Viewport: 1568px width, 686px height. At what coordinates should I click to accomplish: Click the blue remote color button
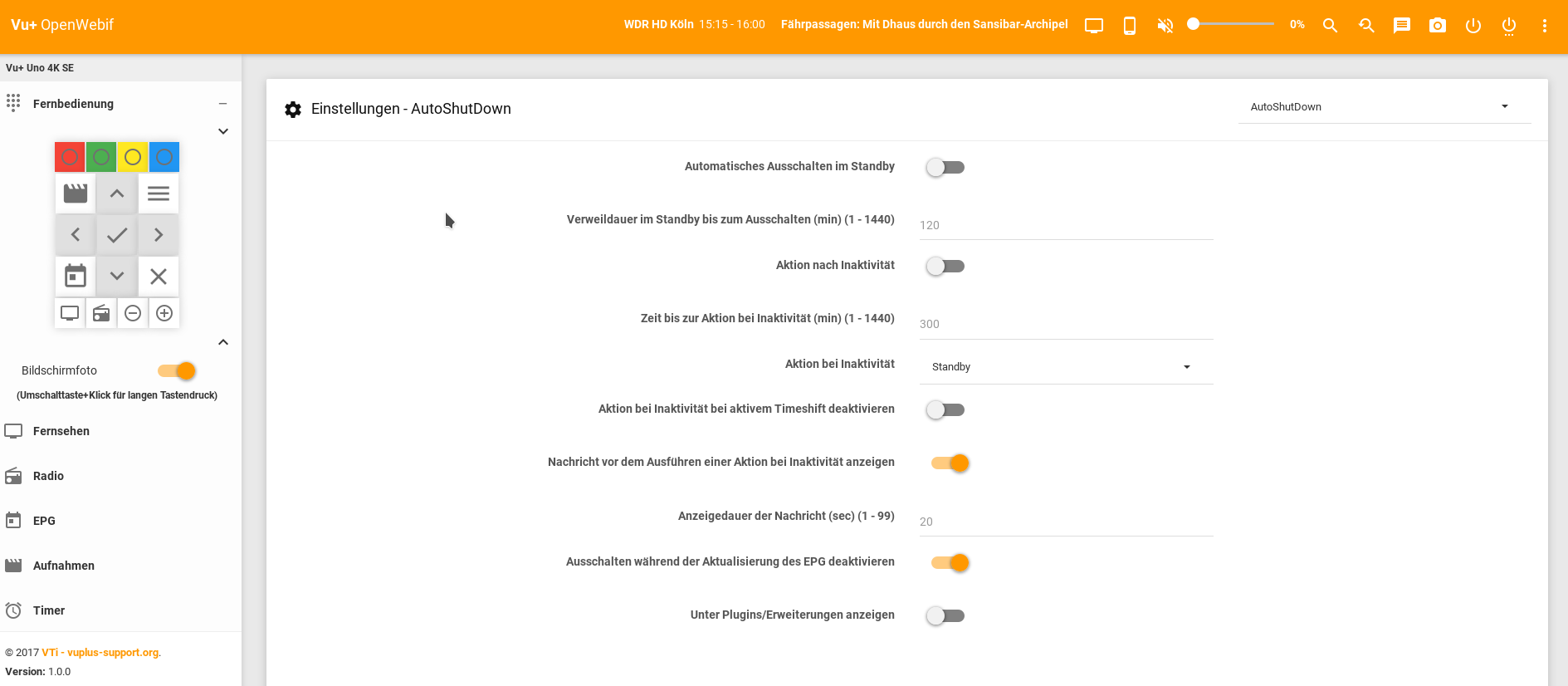[164, 157]
